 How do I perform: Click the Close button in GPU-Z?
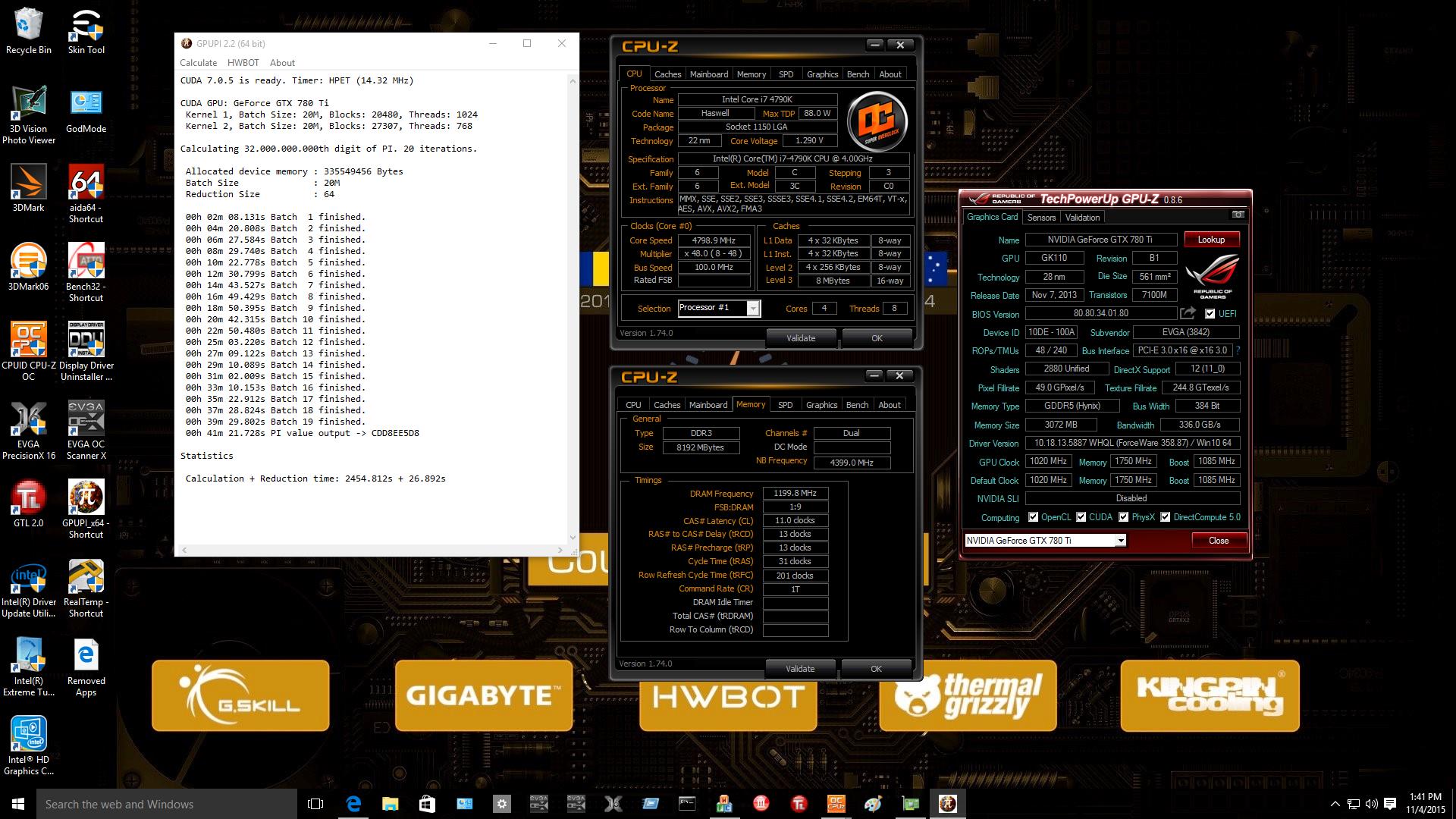coord(1219,541)
